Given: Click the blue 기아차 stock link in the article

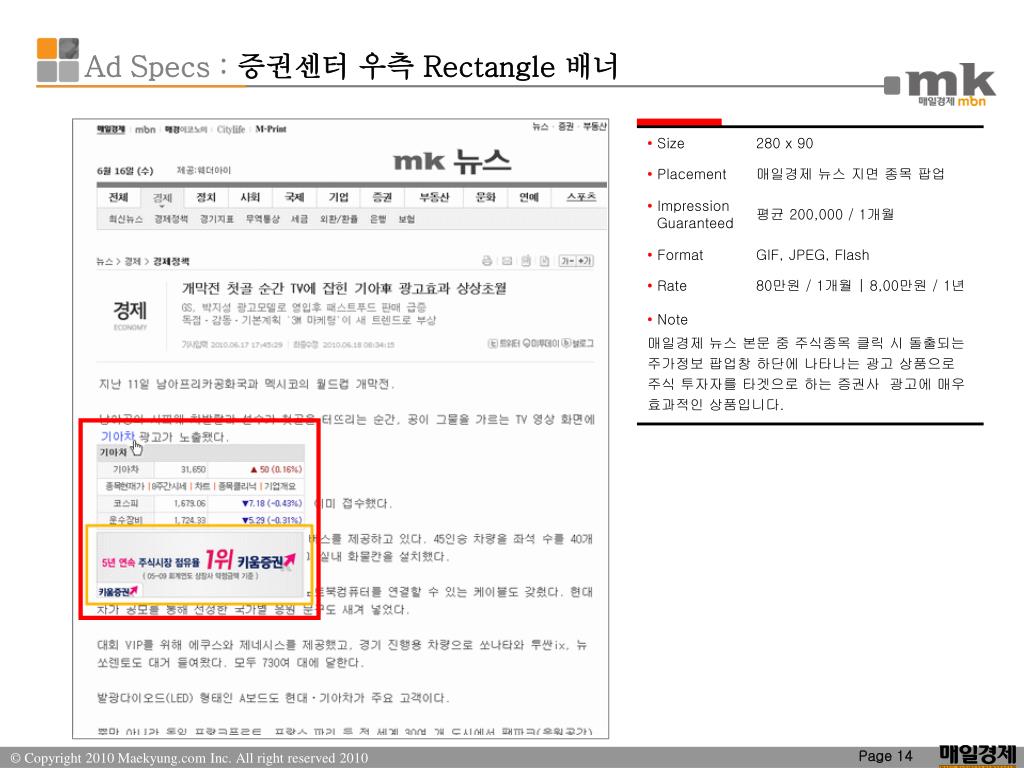Looking at the screenshot, I should click(118, 436).
